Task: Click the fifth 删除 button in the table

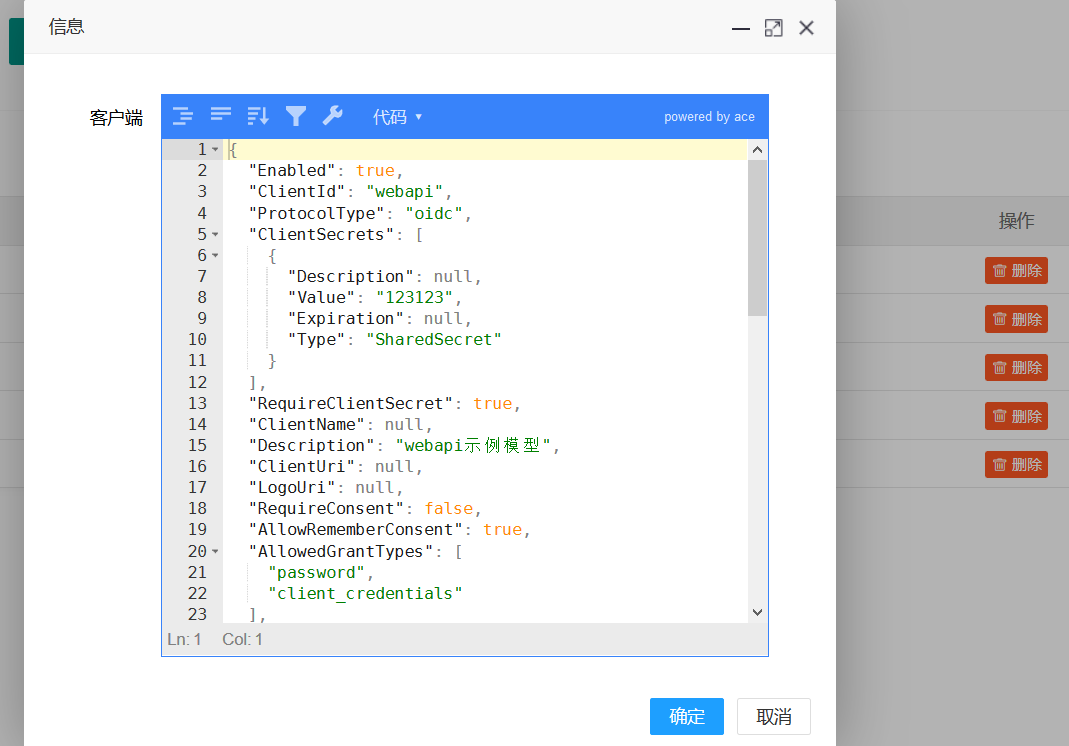Action: 1016,464
